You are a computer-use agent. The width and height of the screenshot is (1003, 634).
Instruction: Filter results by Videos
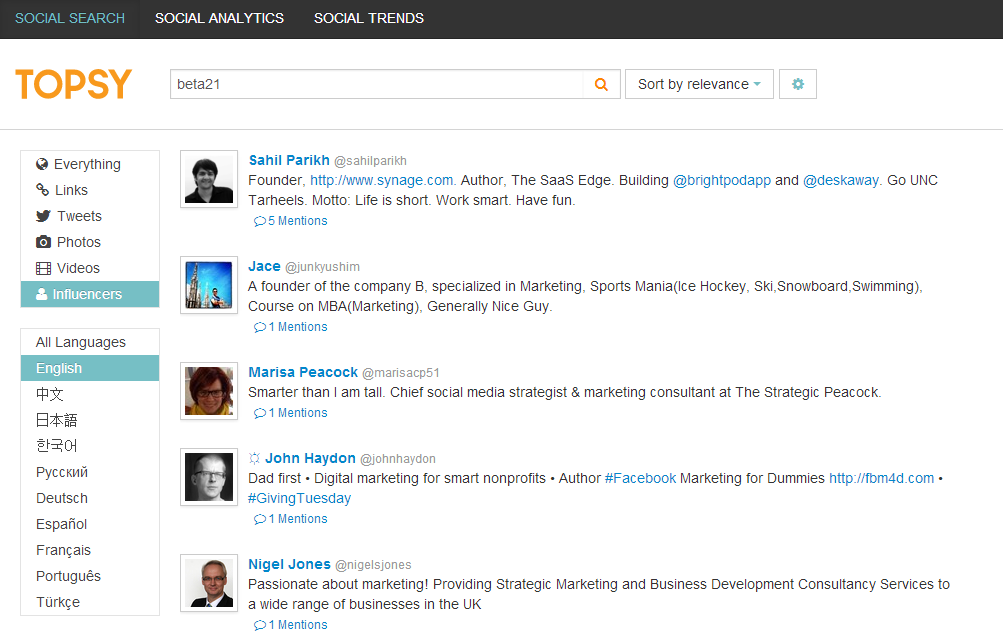pyautogui.click(x=78, y=268)
